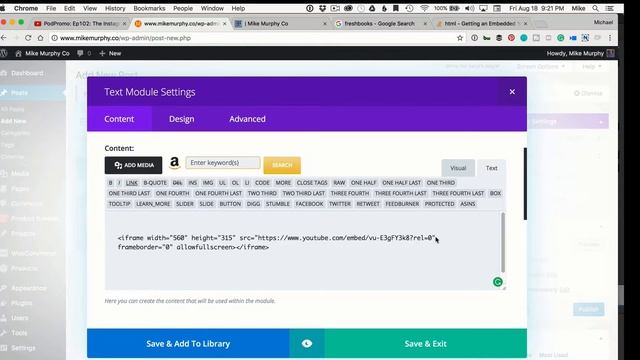Switch editor to Text mode
The height and width of the screenshot is (360, 640).
[491, 168]
